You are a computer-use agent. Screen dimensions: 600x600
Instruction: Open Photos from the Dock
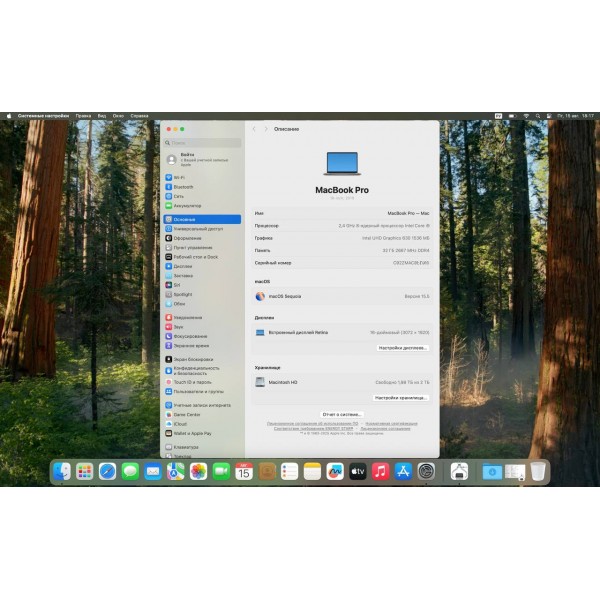(x=199, y=471)
